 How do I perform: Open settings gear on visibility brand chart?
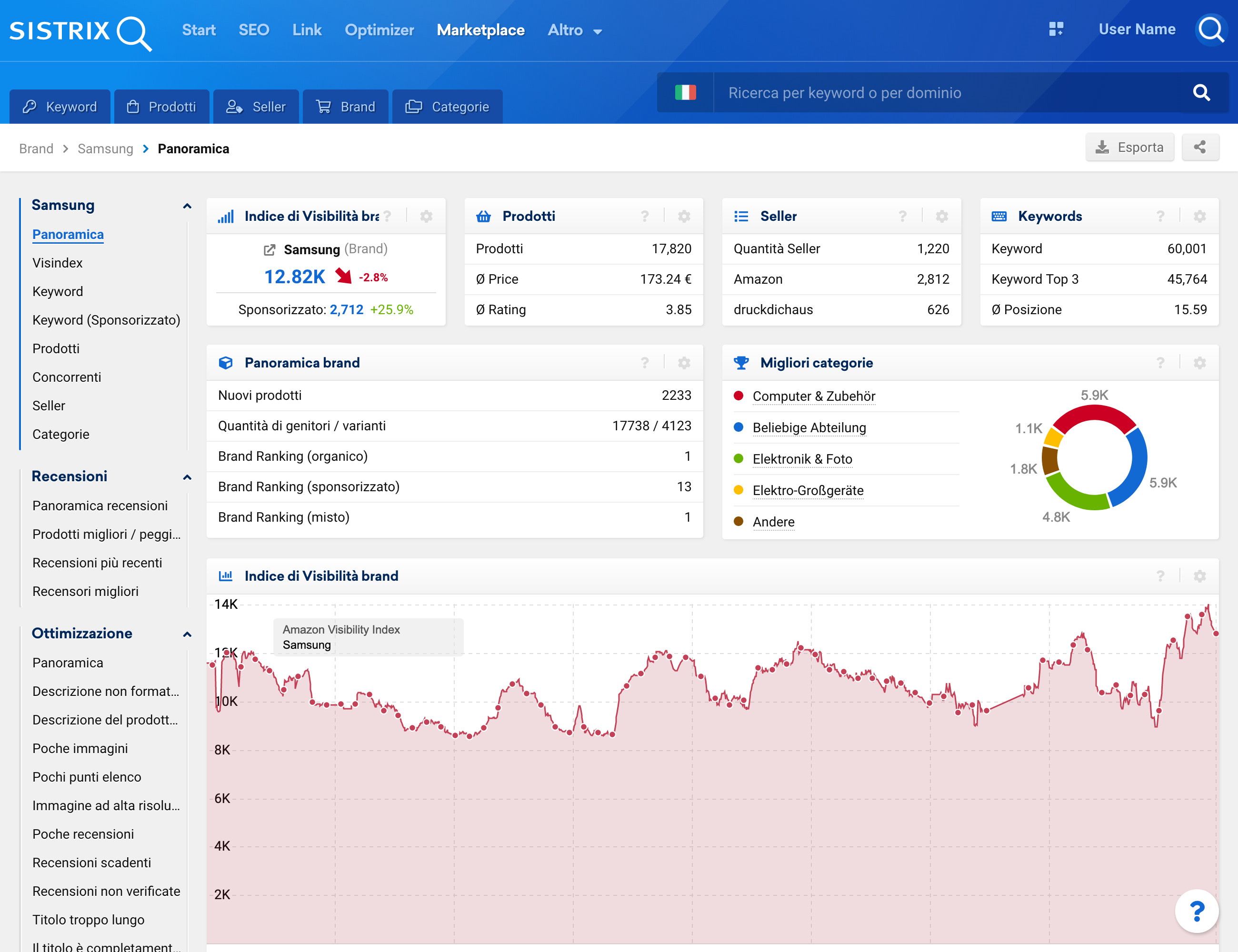1200,576
